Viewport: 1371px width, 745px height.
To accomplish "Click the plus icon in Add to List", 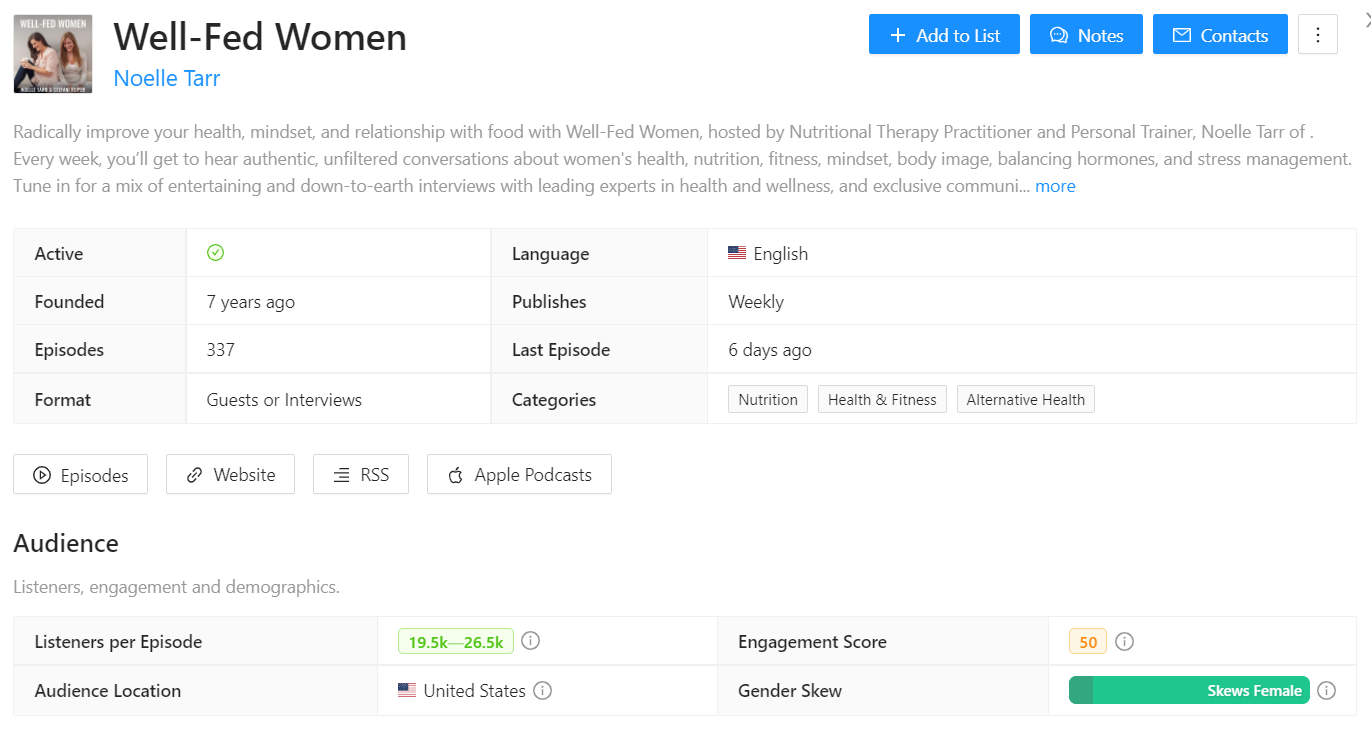I will coord(897,35).
